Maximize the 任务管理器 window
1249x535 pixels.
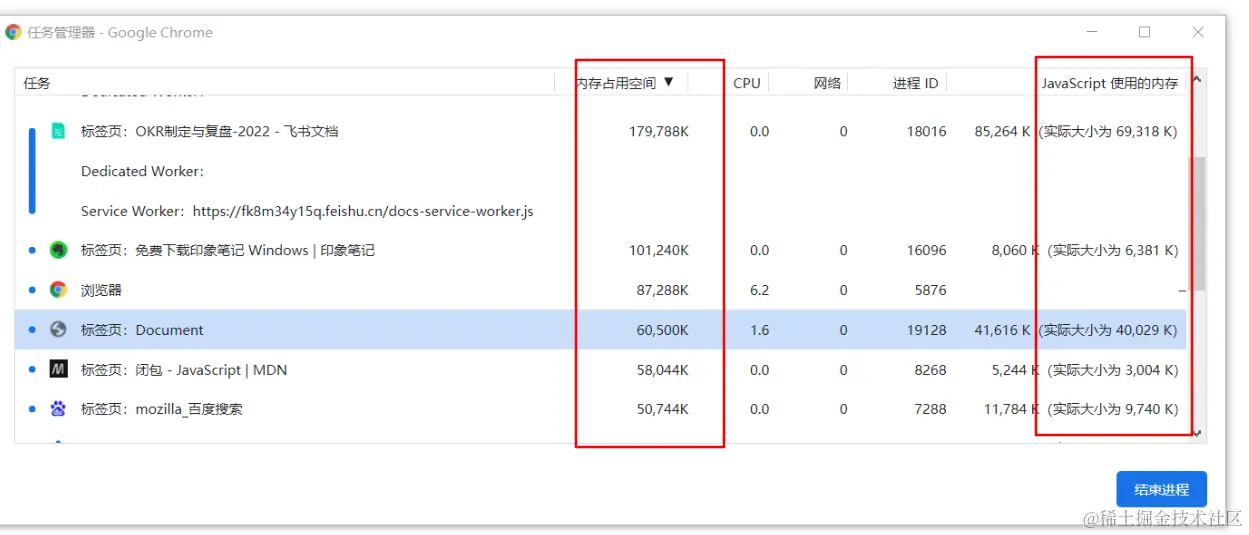tap(1144, 32)
